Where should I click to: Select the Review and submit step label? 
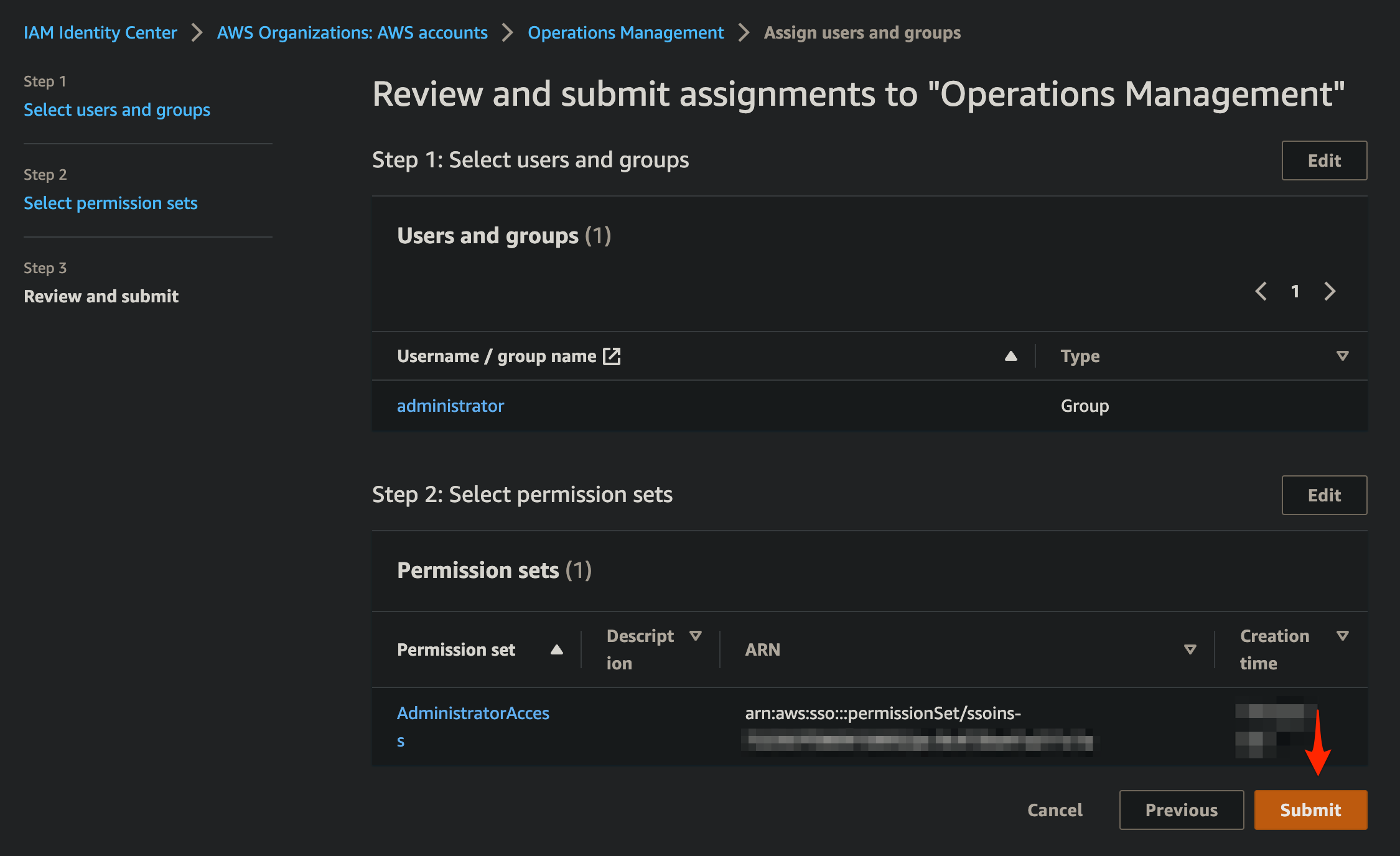tap(101, 296)
